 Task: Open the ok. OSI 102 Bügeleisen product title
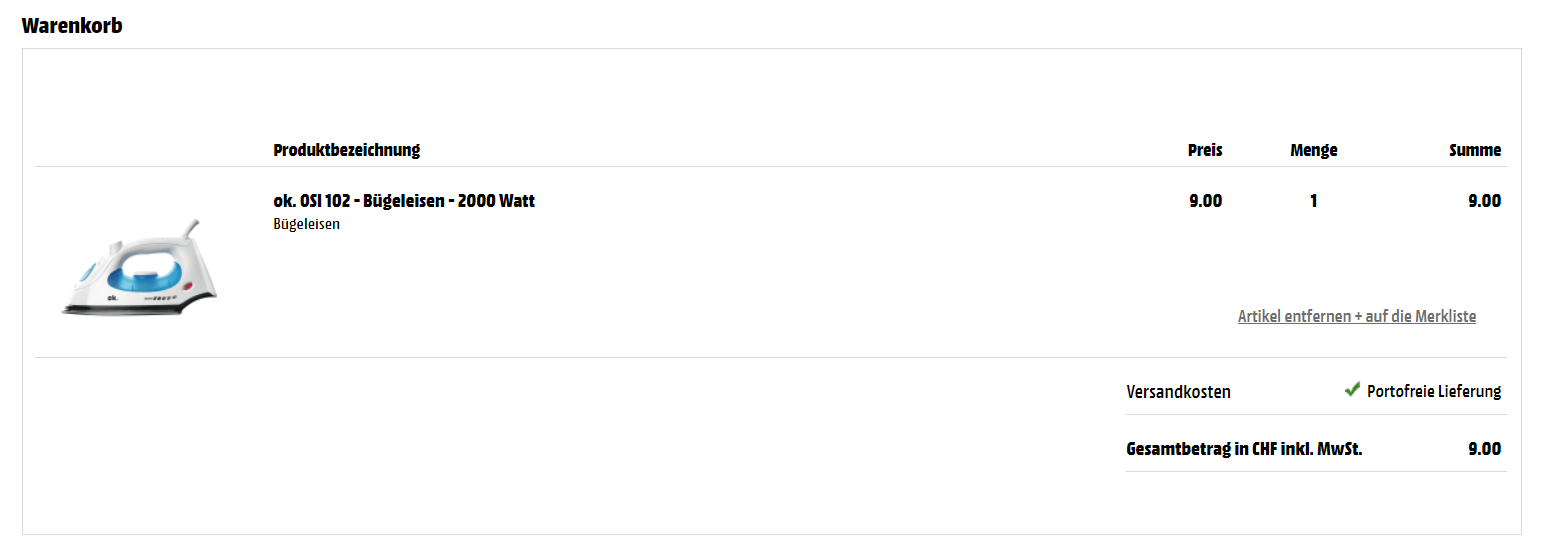click(404, 201)
